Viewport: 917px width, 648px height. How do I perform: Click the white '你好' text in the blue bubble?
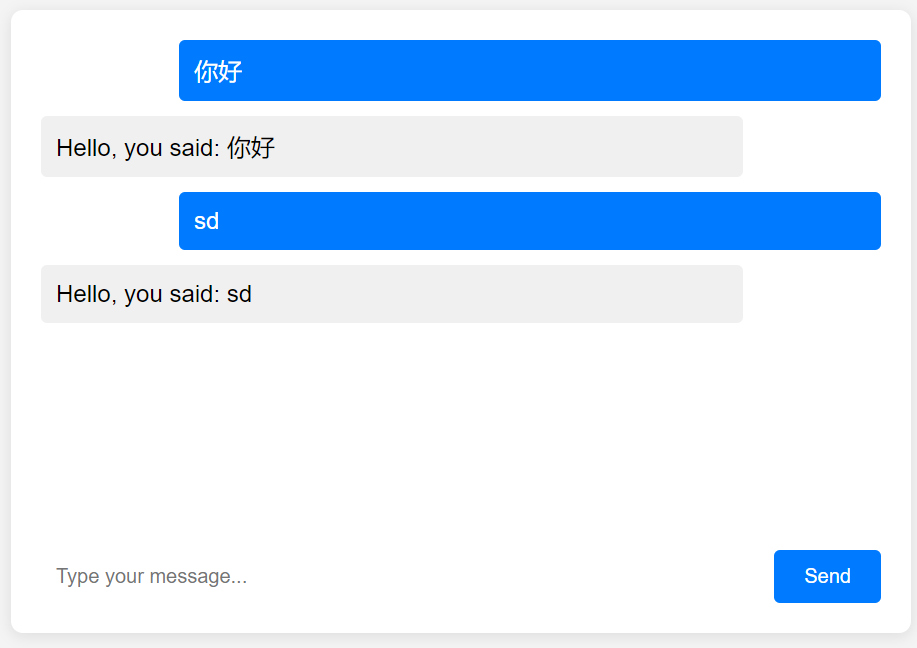(218, 71)
